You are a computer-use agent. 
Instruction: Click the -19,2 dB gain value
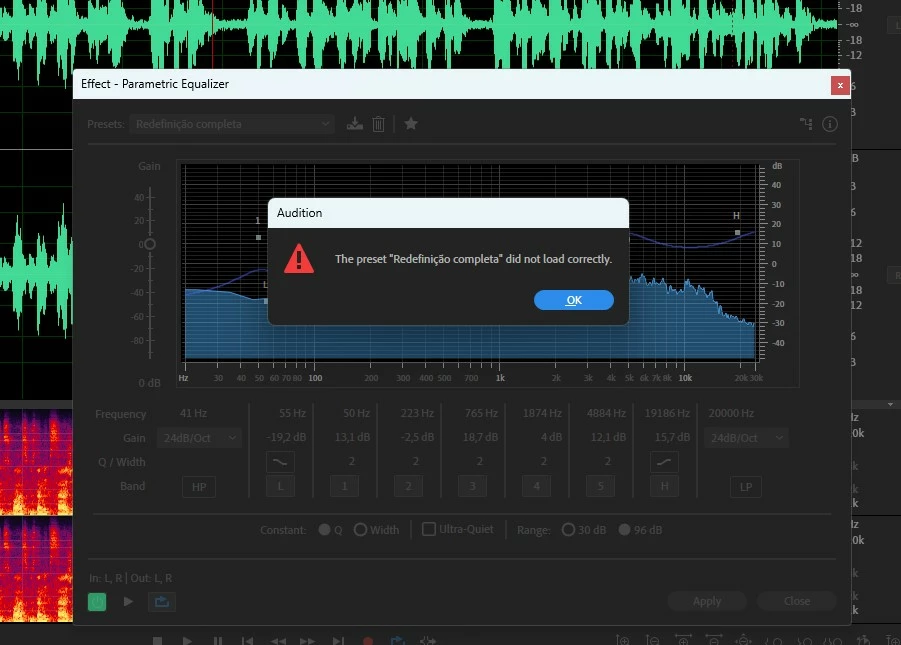286,437
